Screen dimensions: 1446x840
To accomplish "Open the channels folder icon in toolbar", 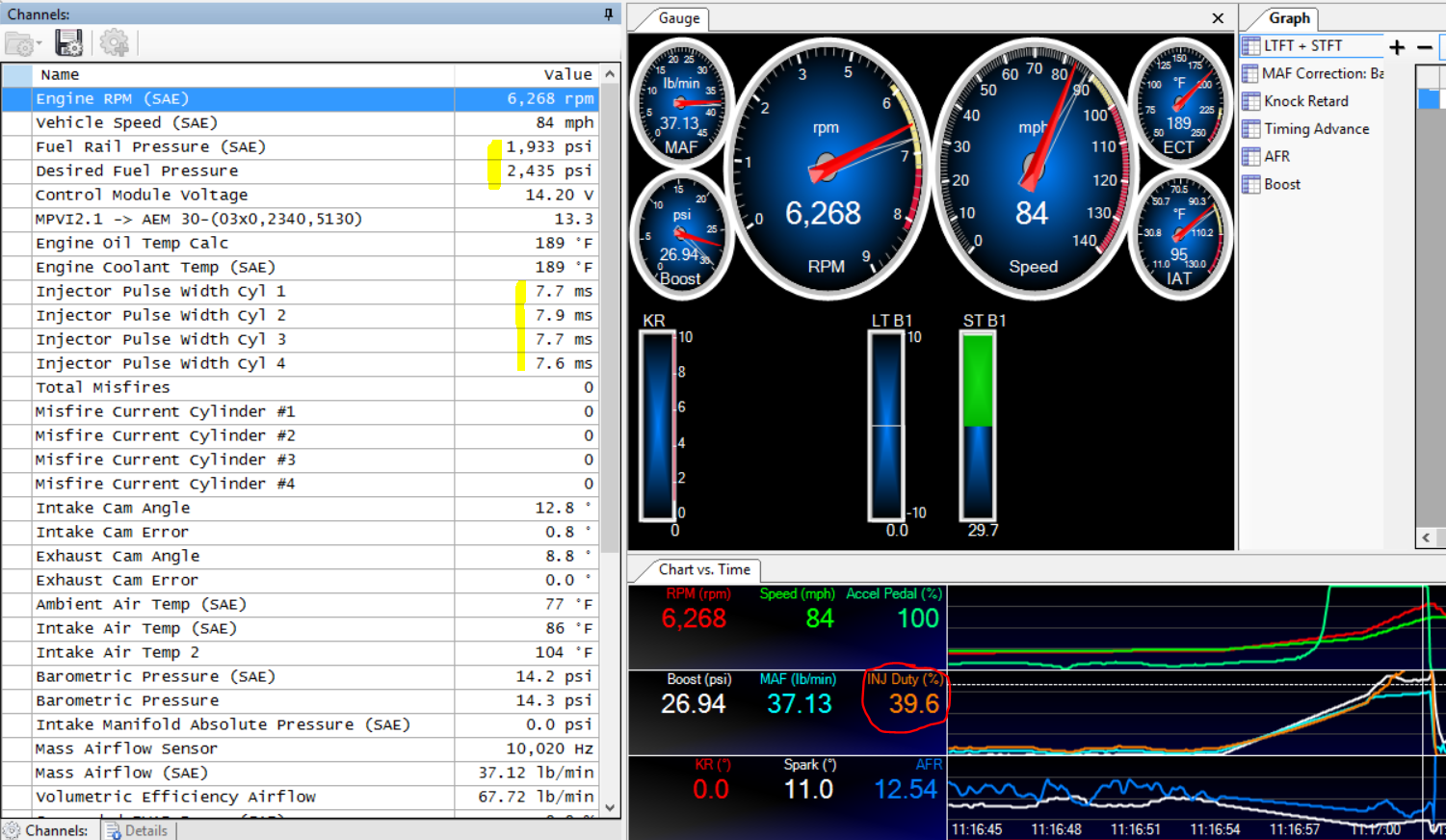I will [x=19, y=43].
